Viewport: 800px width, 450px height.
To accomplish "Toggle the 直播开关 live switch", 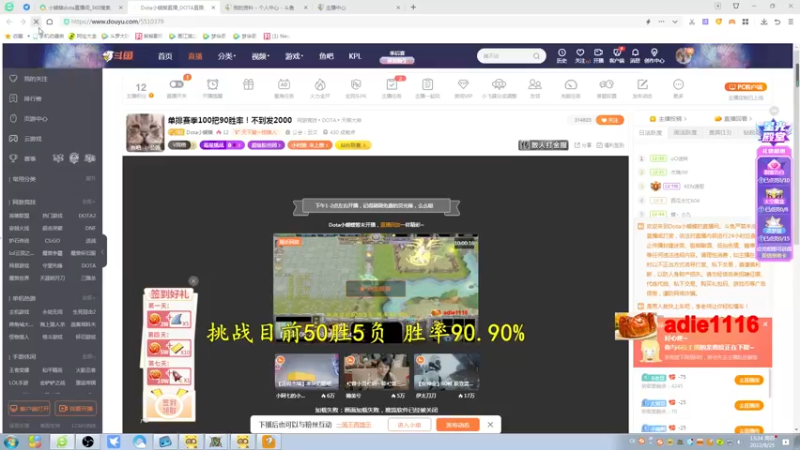I will pos(177,88).
